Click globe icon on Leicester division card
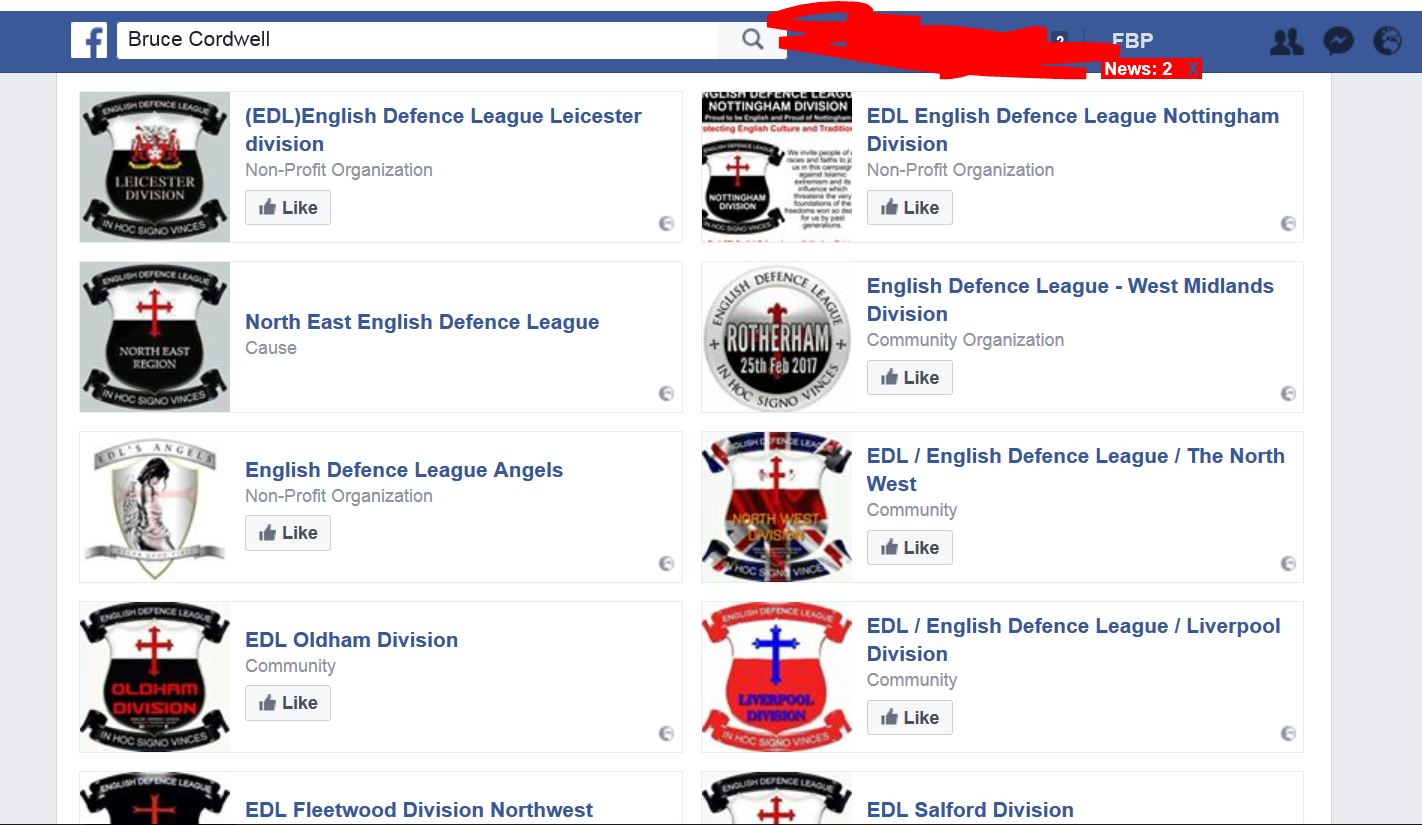The height and width of the screenshot is (825, 1422). coord(666,224)
